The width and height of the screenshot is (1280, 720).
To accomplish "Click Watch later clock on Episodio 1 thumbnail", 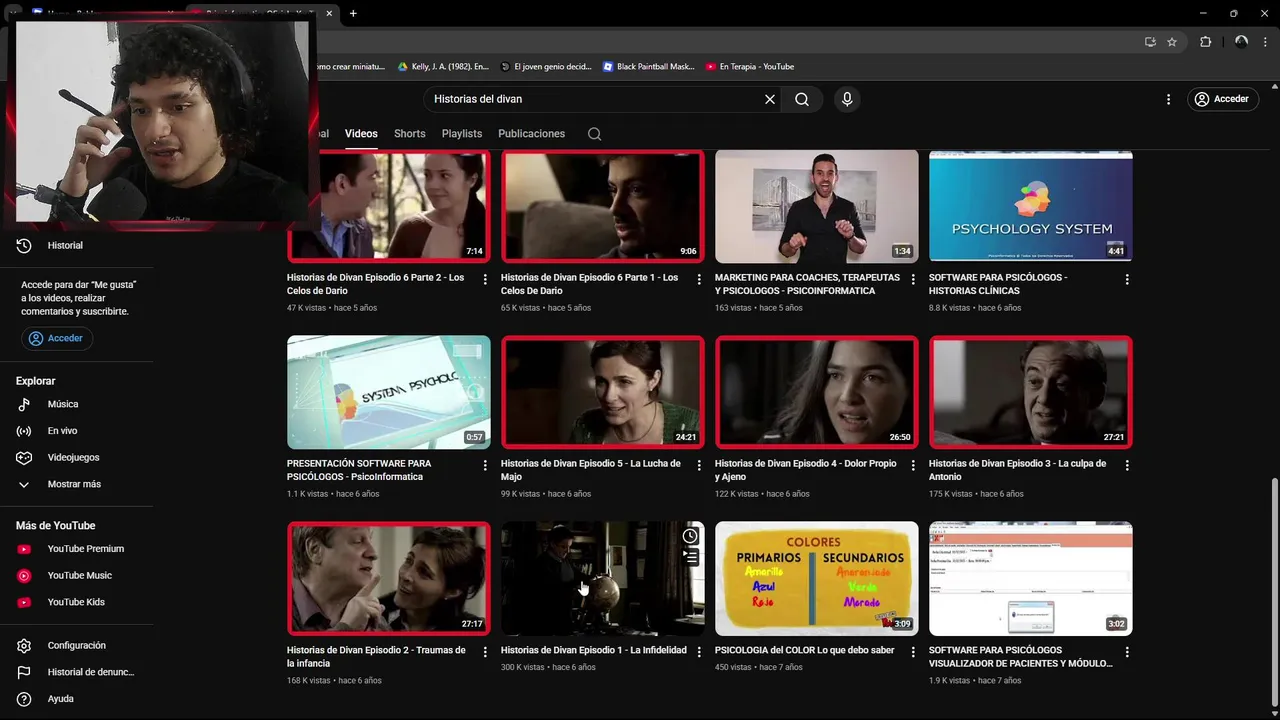I will point(690,536).
